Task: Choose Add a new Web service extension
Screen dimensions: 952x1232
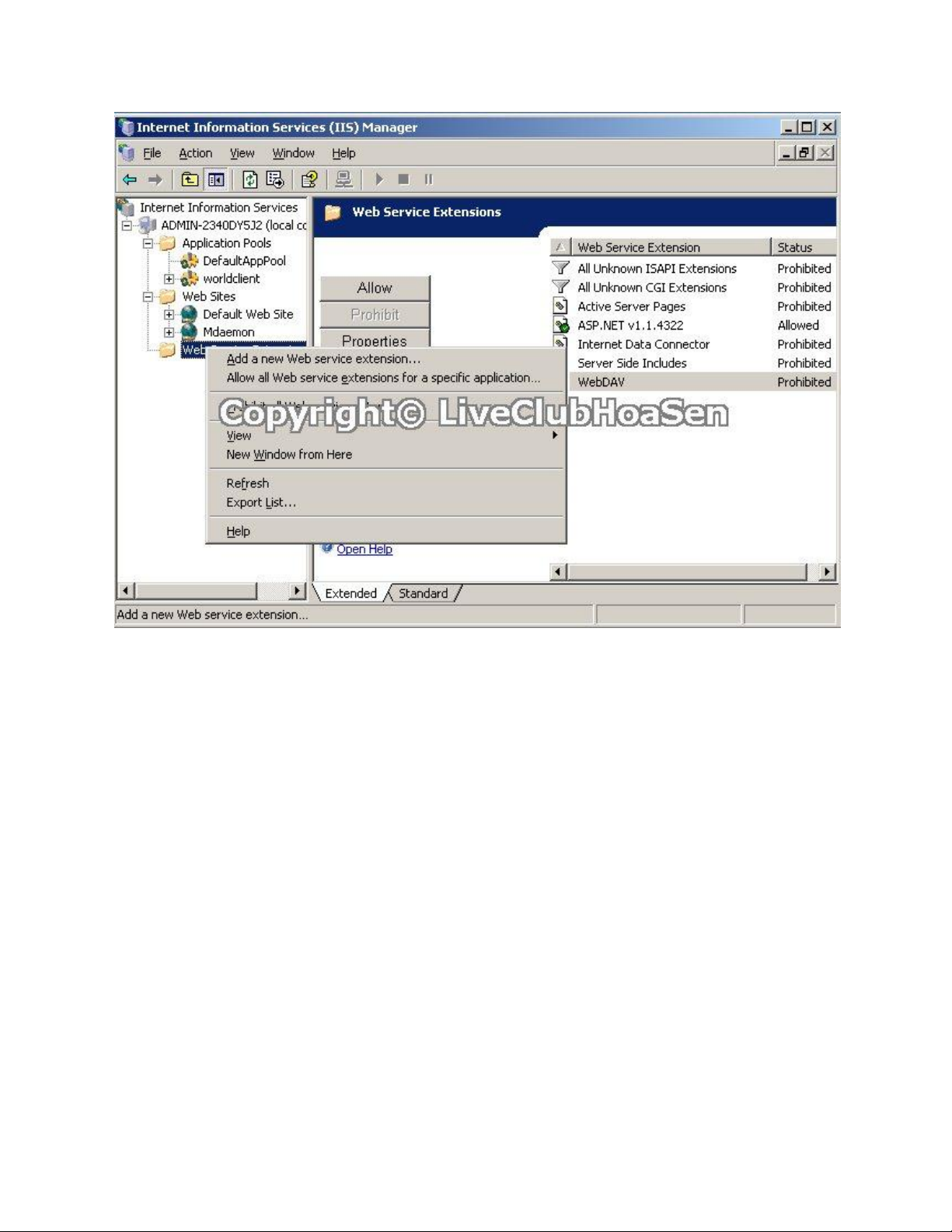Action: [x=386, y=359]
